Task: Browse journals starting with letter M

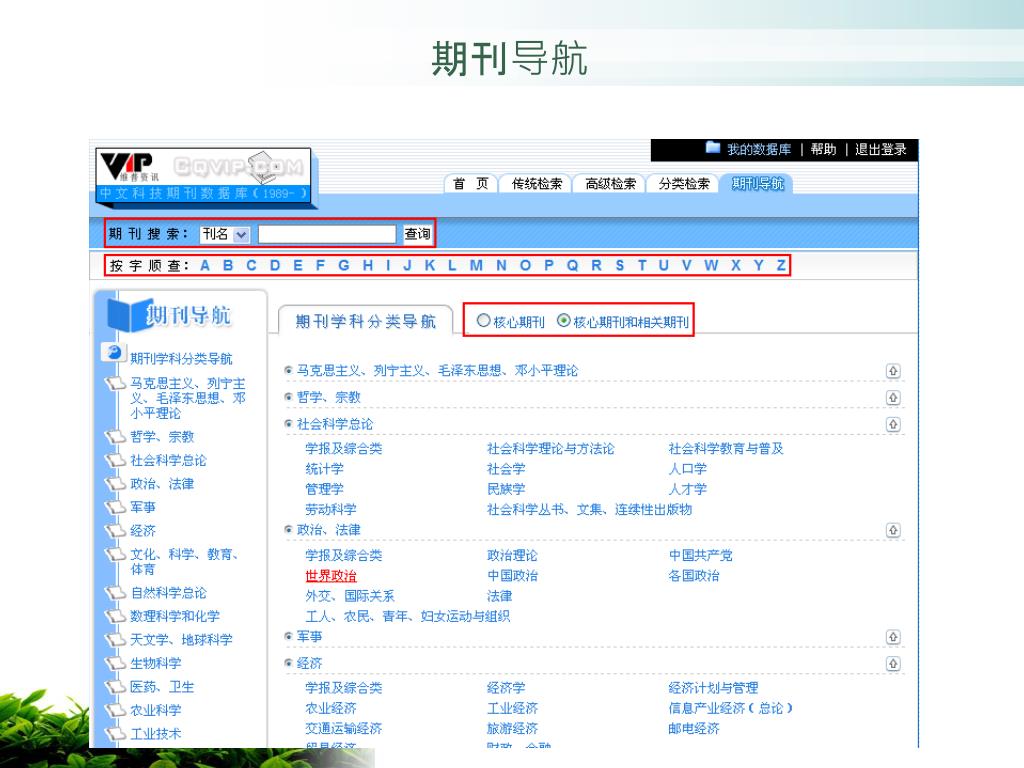Action: point(476,266)
